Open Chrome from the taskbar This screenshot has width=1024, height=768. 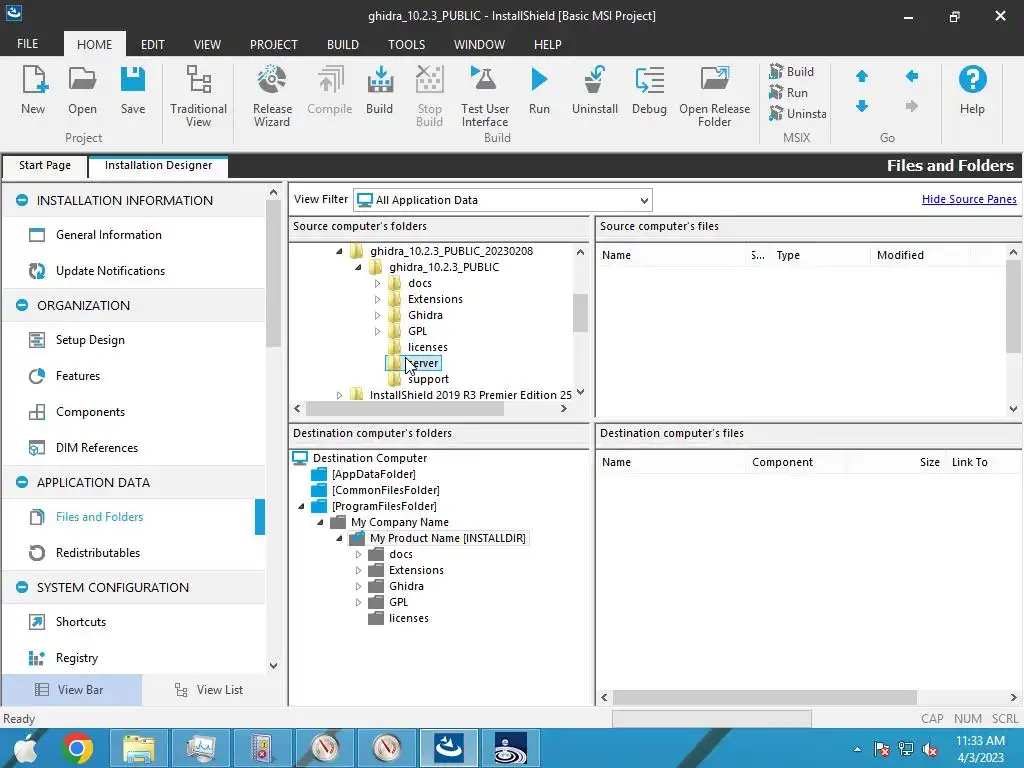coord(77,748)
